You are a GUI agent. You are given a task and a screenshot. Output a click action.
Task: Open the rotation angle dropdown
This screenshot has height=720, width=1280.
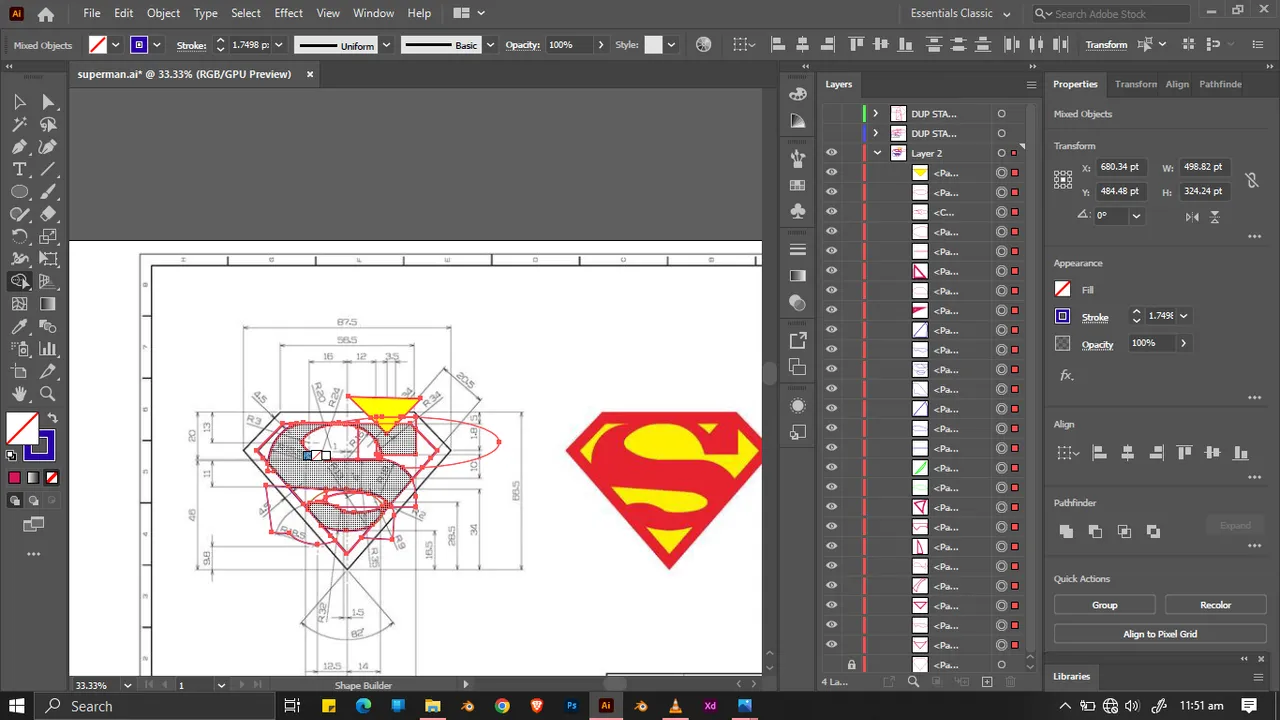(x=1136, y=216)
